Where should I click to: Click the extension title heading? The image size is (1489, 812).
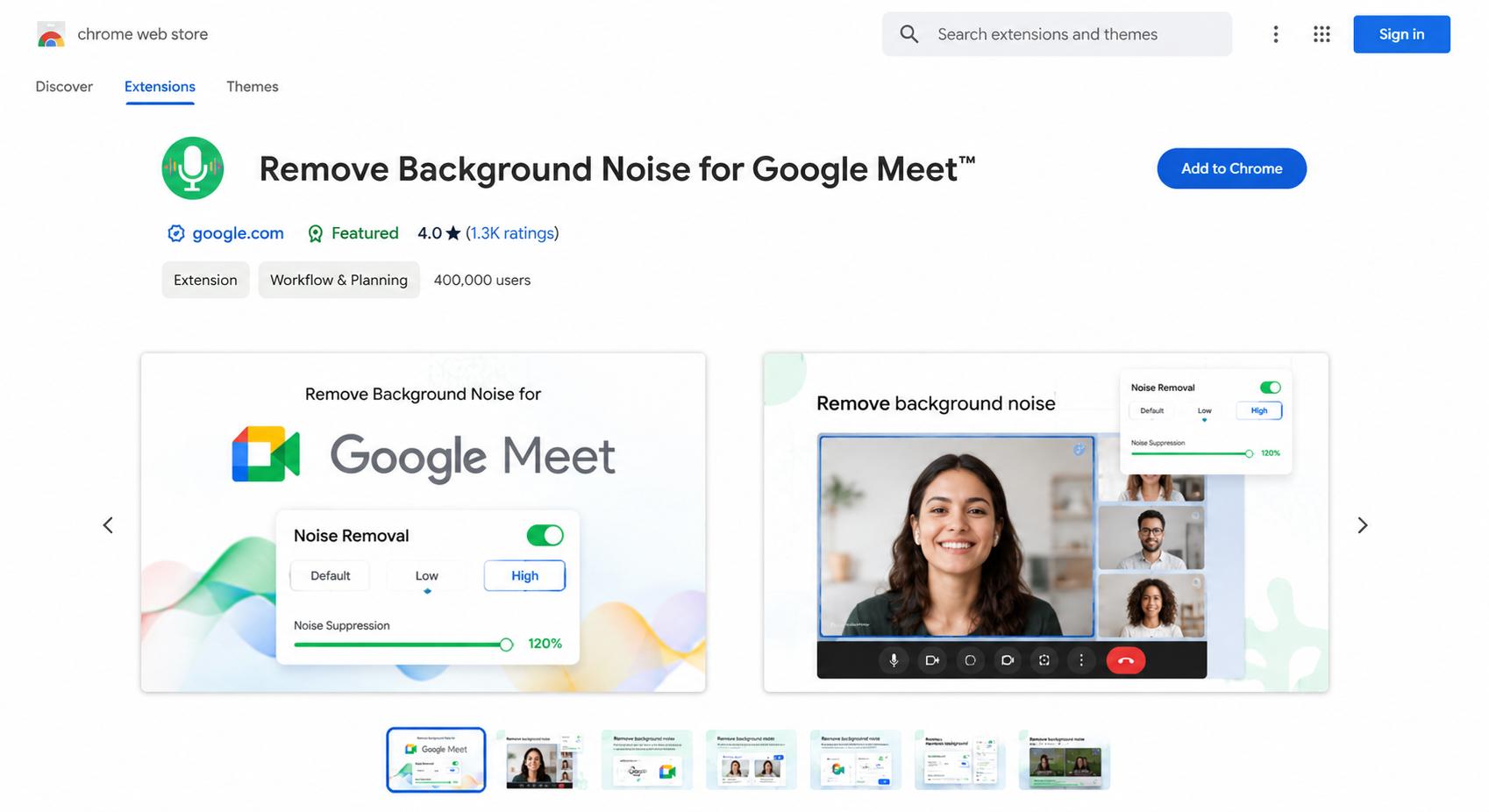point(616,168)
